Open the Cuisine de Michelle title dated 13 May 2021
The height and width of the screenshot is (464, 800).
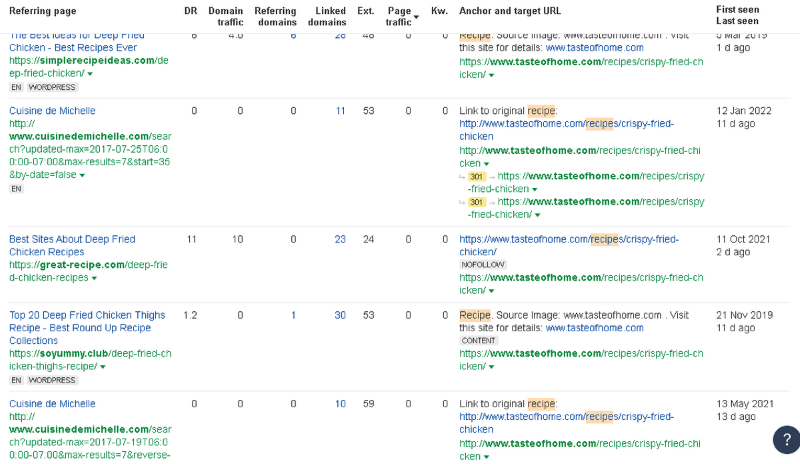[x=52, y=404]
